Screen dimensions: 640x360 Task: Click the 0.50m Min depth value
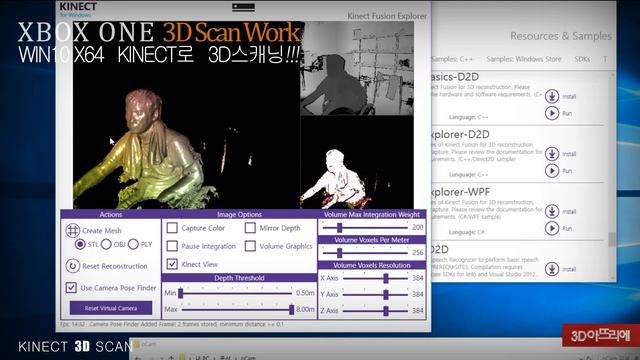point(305,293)
